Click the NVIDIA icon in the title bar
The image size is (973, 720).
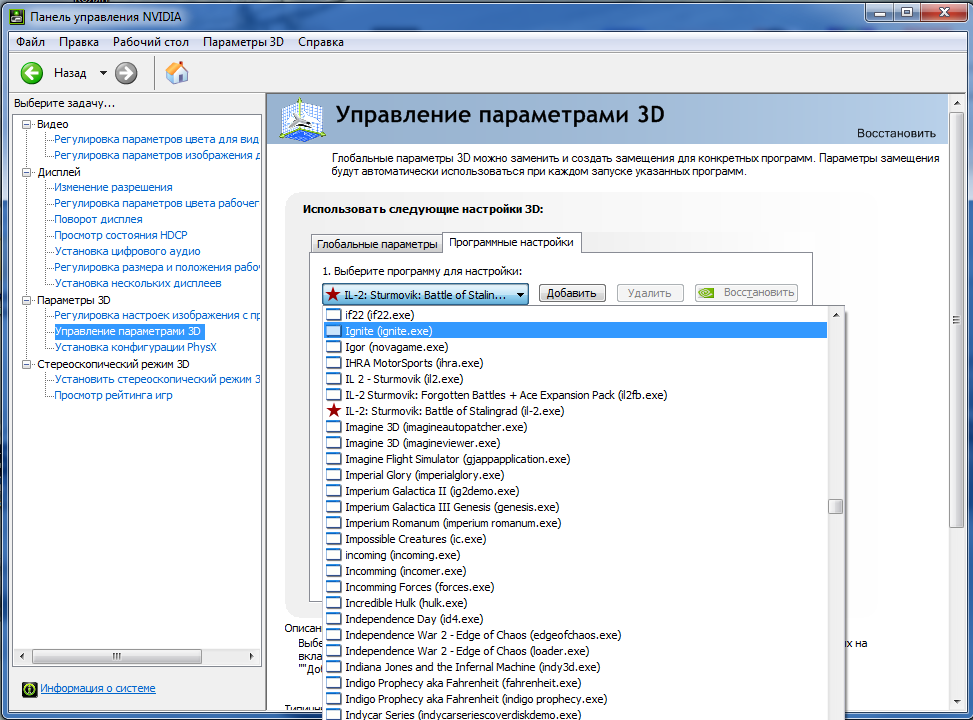[17, 17]
